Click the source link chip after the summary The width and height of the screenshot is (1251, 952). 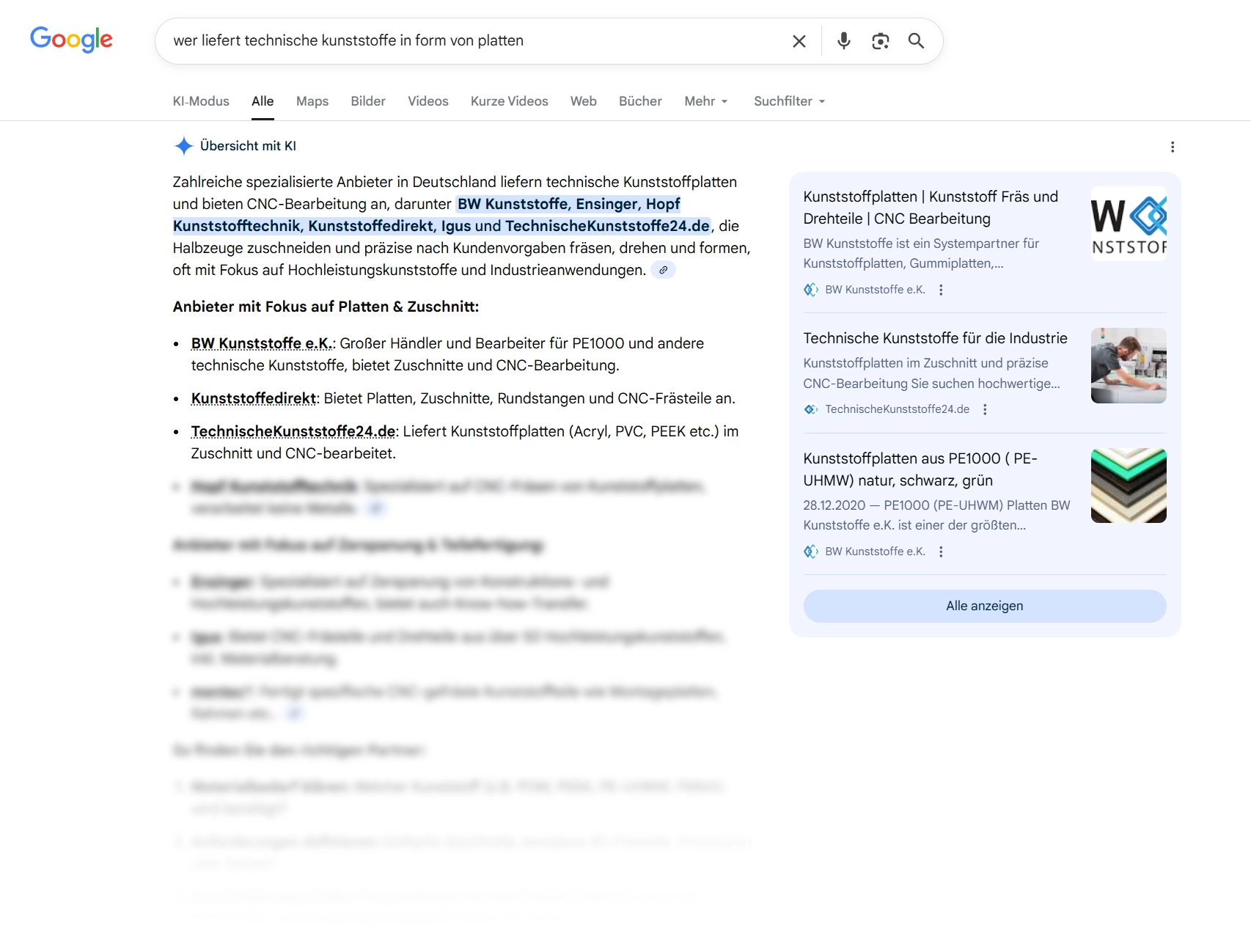tap(663, 270)
